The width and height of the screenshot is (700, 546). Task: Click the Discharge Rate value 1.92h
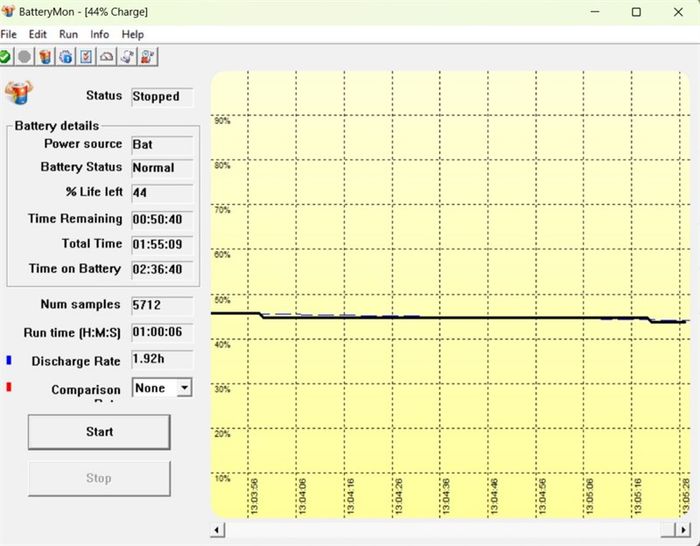point(162,359)
